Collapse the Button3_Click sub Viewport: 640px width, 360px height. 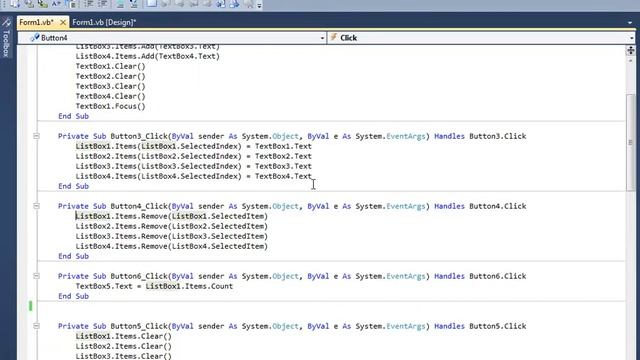click(36, 136)
